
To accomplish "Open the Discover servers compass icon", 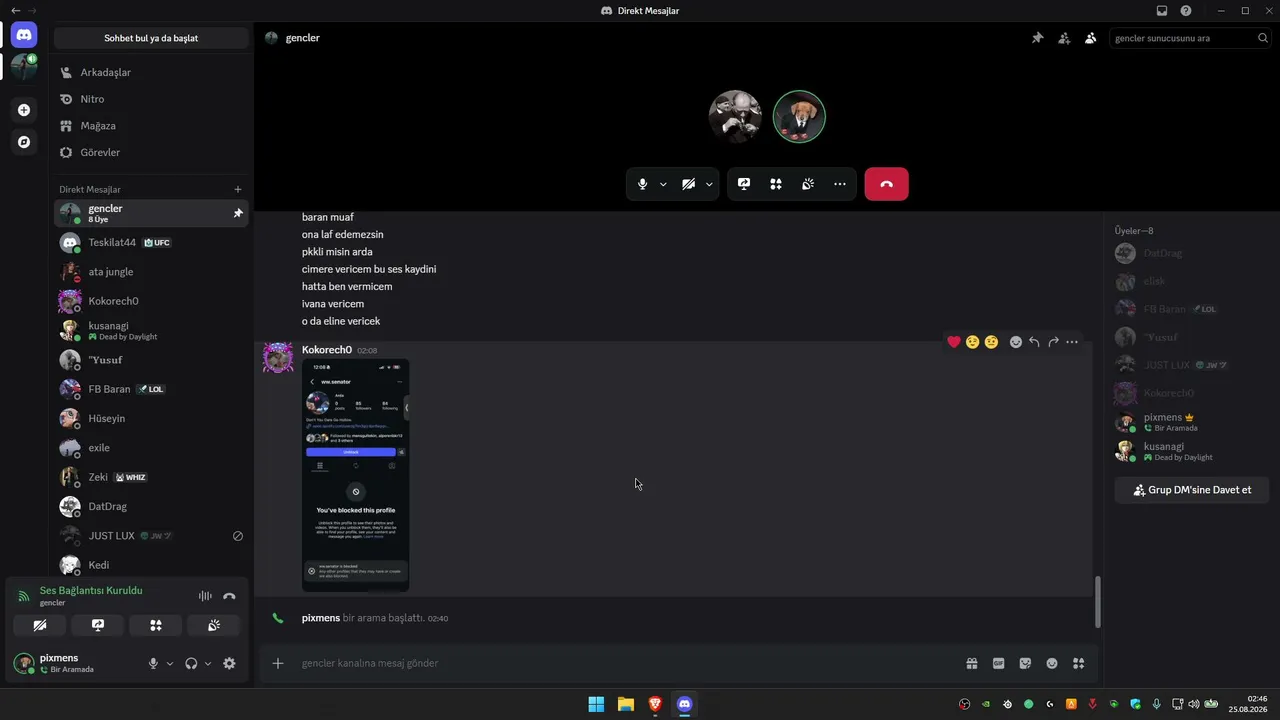I will click(x=24, y=142).
